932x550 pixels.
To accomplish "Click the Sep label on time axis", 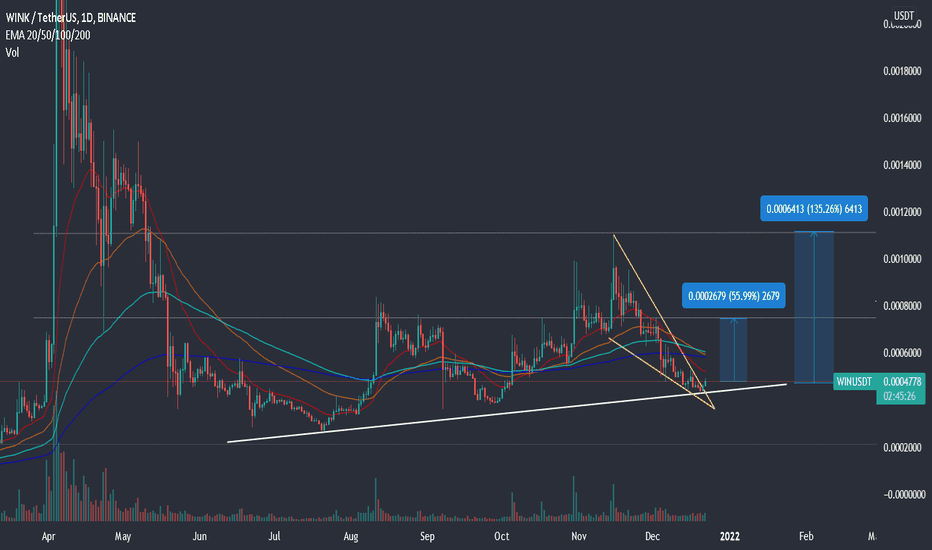I will coord(427,536).
